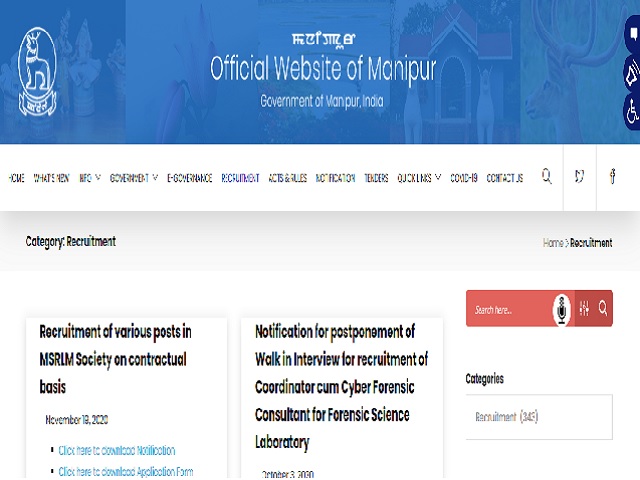Open Recruitment (343) category link

coord(507,417)
